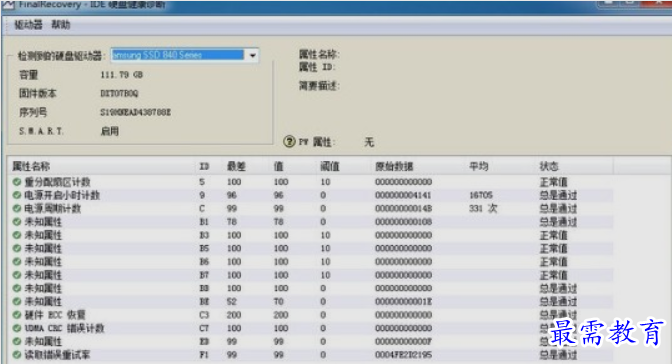The width and height of the screenshot is (672, 364).
Task: Click the 平均 column header
Action: 478,166
